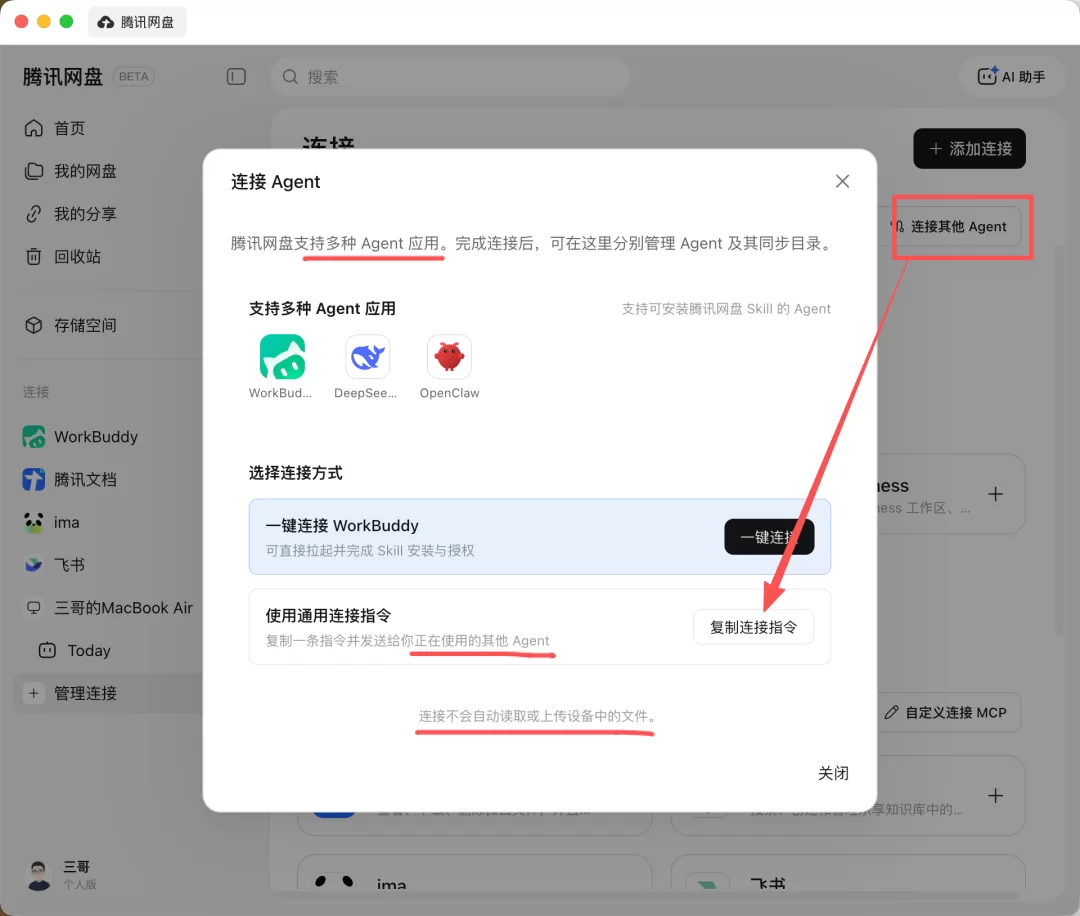Click the yellow macOS minimize button

click(x=43, y=21)
